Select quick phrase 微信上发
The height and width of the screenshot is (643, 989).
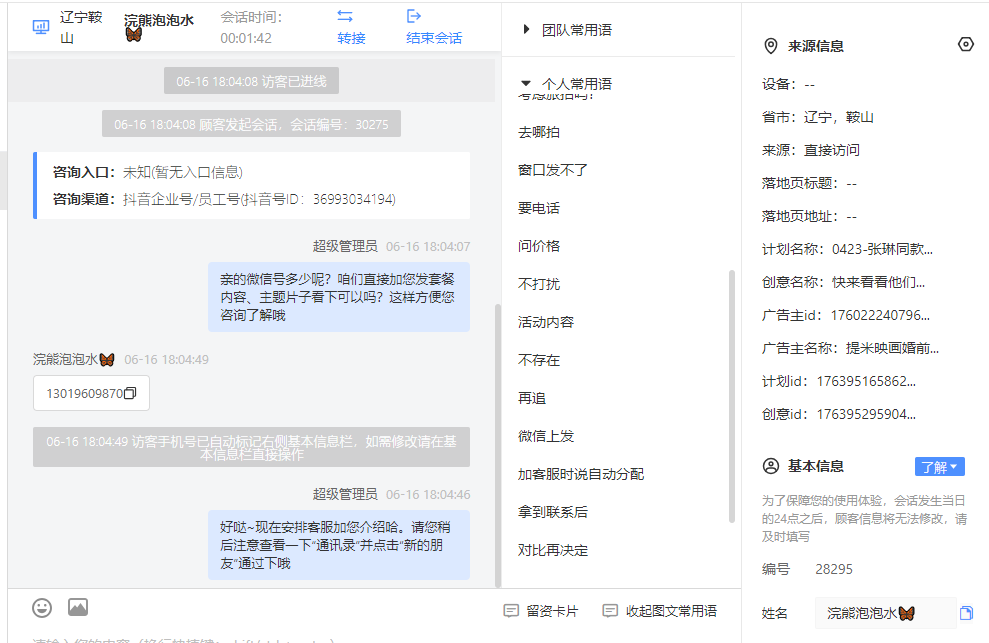[546, 436]
